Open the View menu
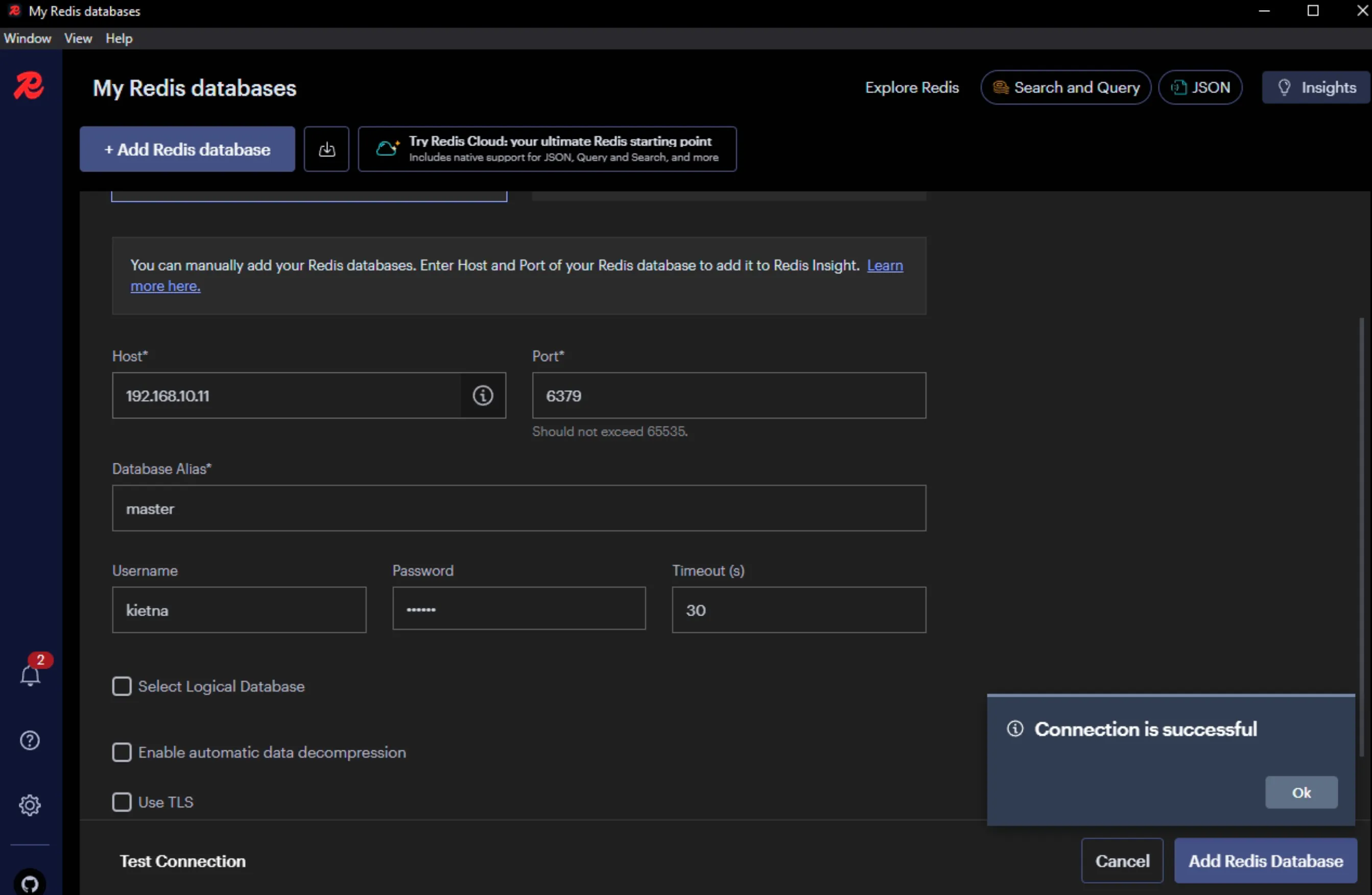This screenshot has width=1372, height=895. pos(78,39)
